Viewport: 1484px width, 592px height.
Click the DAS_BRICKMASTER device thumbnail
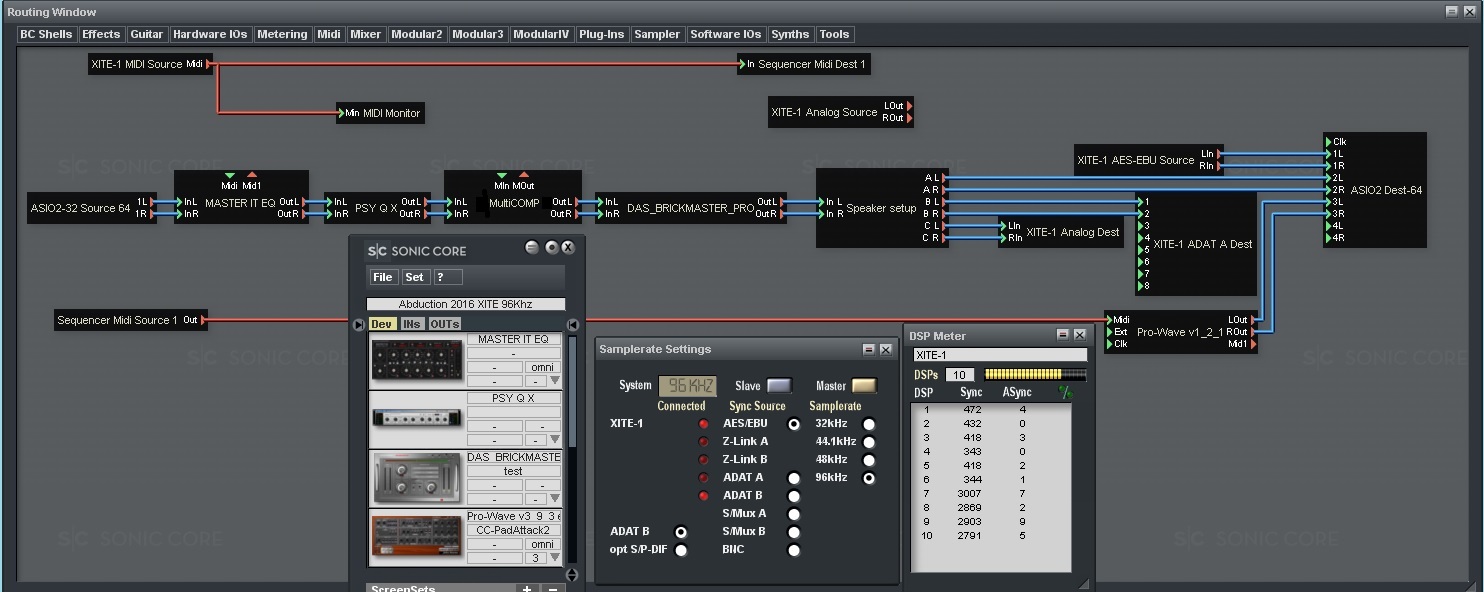point(417,478)
